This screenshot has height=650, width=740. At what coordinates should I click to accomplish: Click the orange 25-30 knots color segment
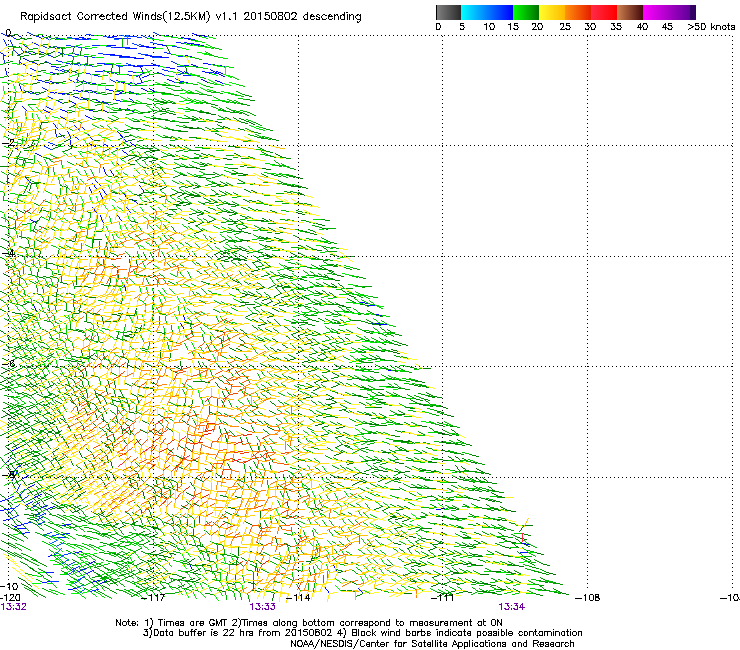(578, 12)
